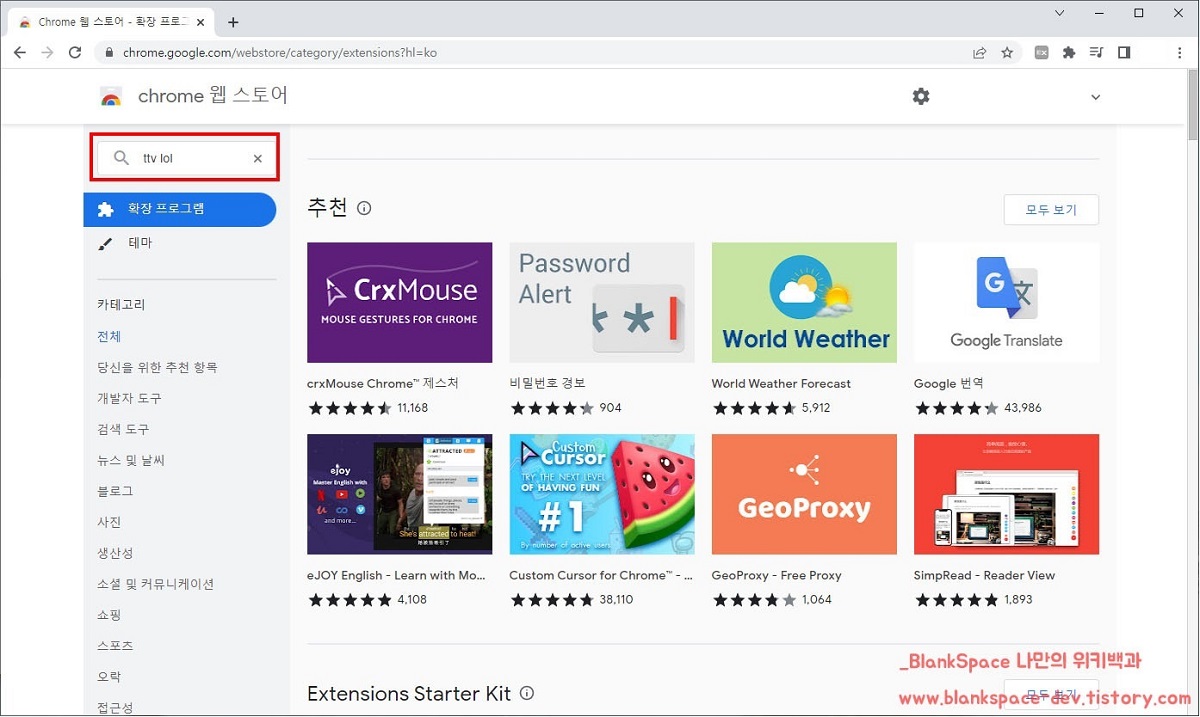The height and width of the screenshot is (717, 1200).
Task: Open the Password Alert extension thumbnail
Action: (x=602, y=302)
